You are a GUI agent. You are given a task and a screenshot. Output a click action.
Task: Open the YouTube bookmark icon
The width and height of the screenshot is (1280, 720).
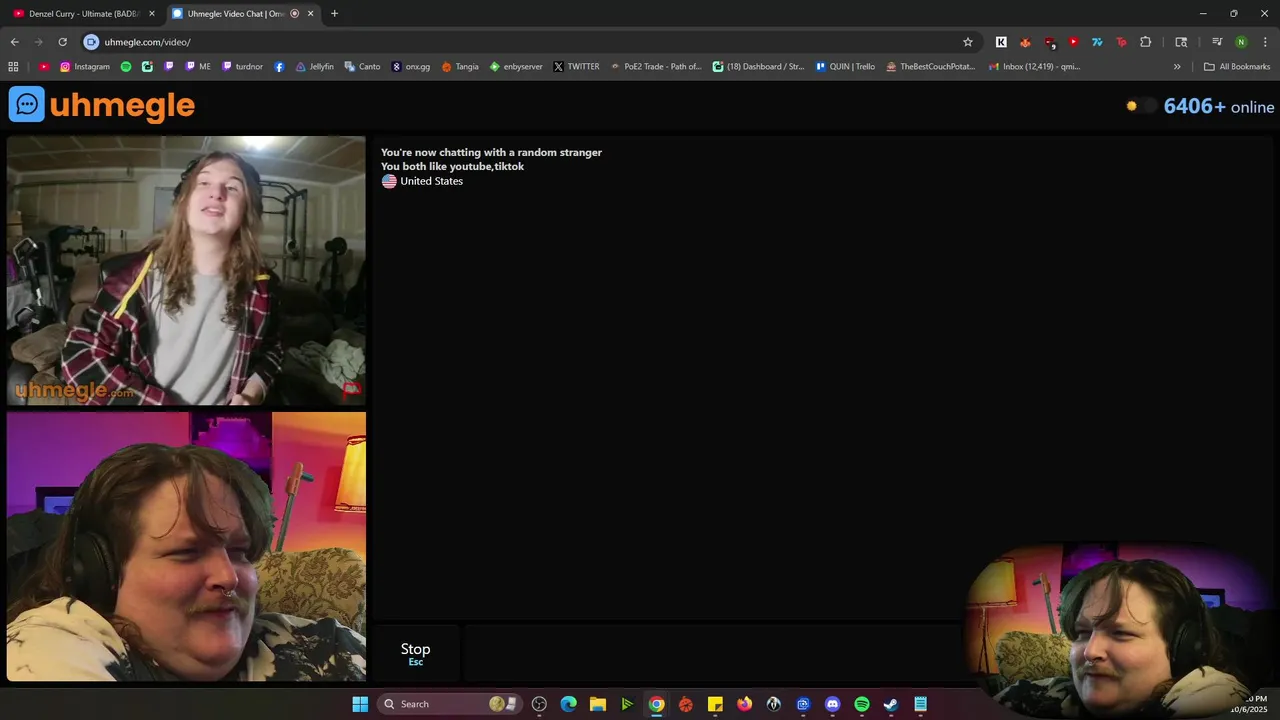coord(44,67)
